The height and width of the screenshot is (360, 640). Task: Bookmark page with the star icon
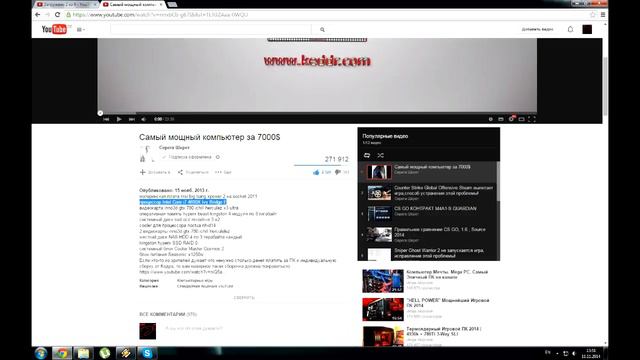click(x=593, y=15)
